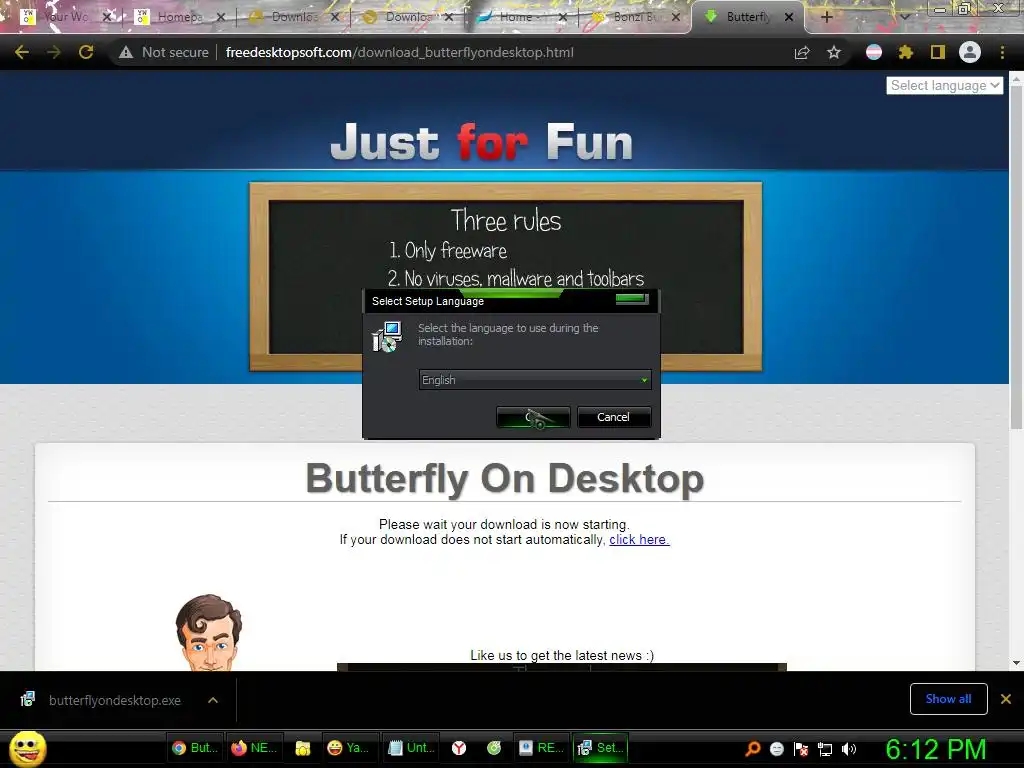Open the striped flag extension icon
The height and width of the screenshot is (768, 1024).
click(x=873, y=52)
